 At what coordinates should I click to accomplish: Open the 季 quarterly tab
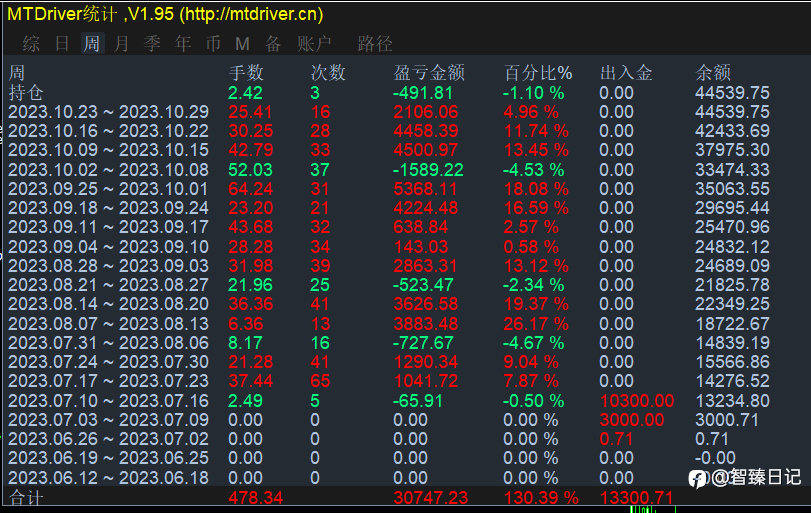coord(152,44)
